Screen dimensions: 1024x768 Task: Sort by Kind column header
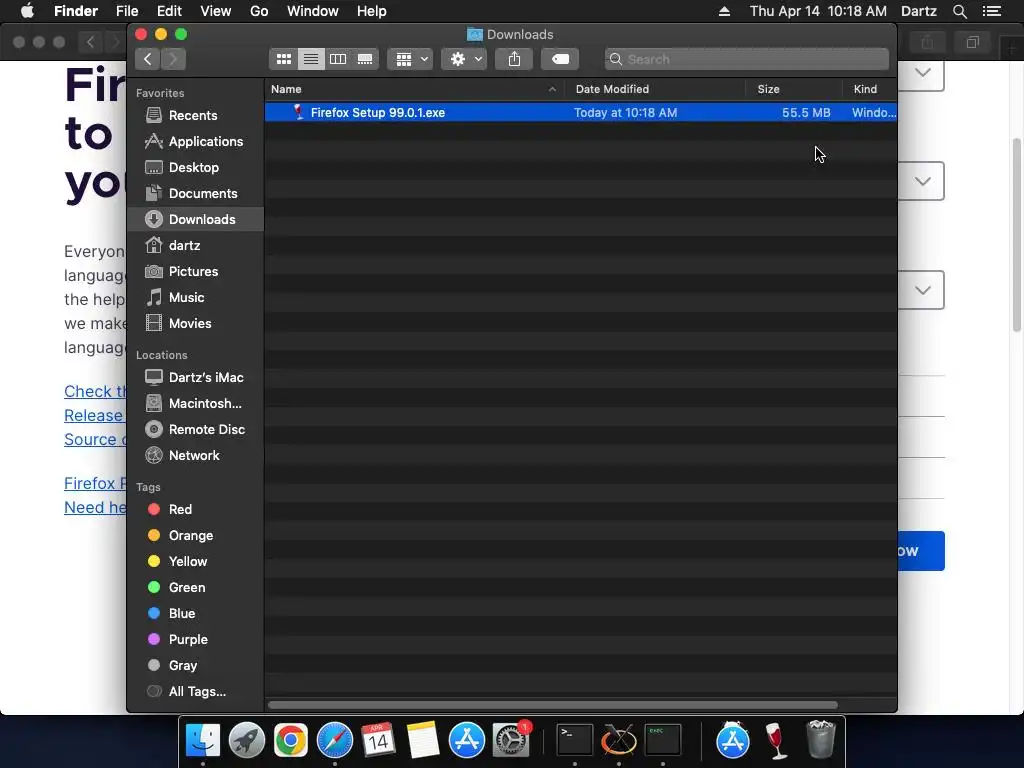pyautogui.click(x=869, y=89)
